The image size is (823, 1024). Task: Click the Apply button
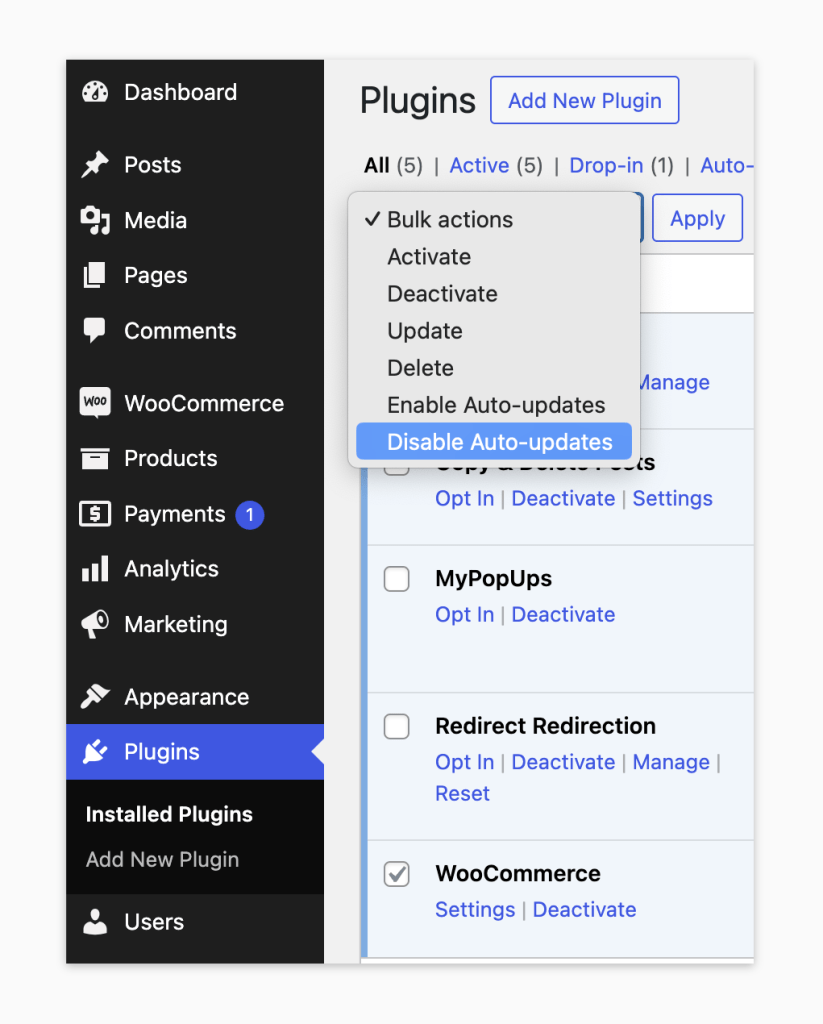click(x=698, y=217)
